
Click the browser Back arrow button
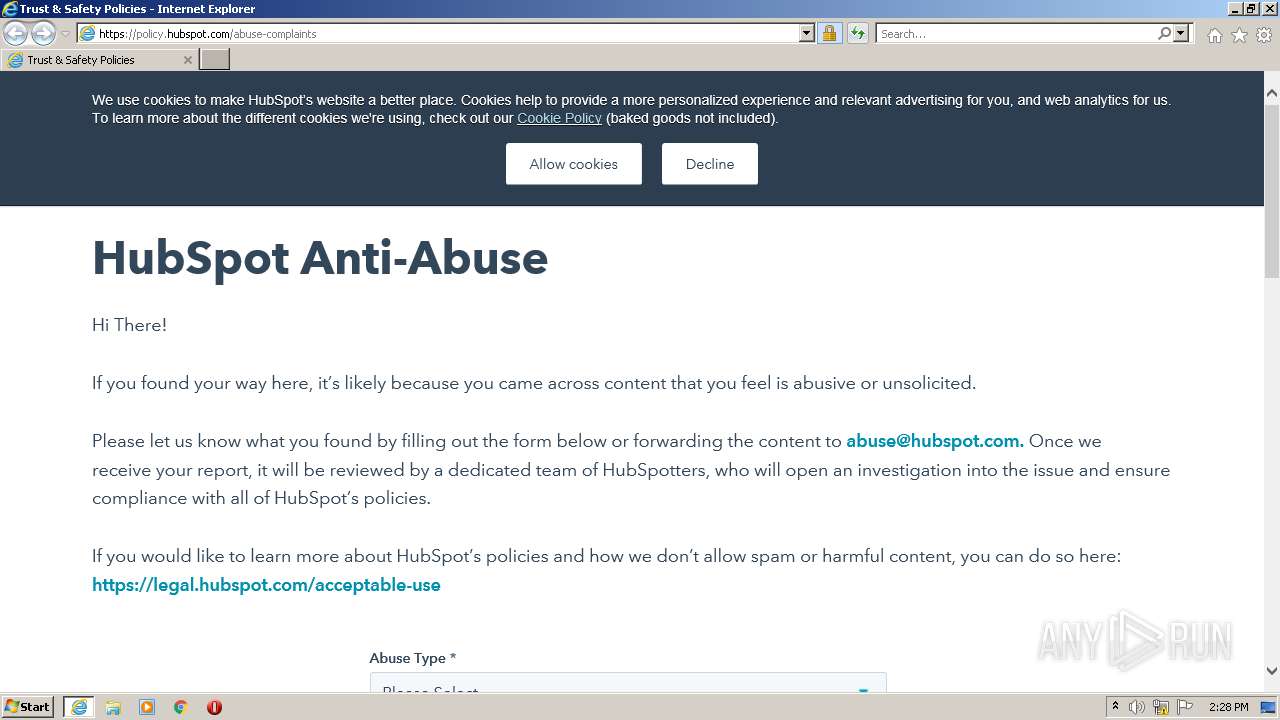coord(15,33)
